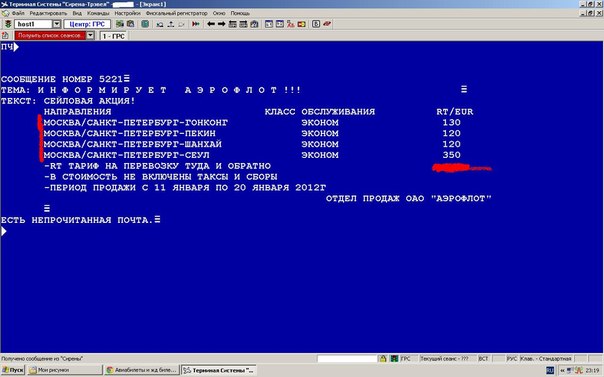The height and width of the screenshot is (377, 604).
Task: Click the RU language indicator in tray
Action: tap(550, 370)
